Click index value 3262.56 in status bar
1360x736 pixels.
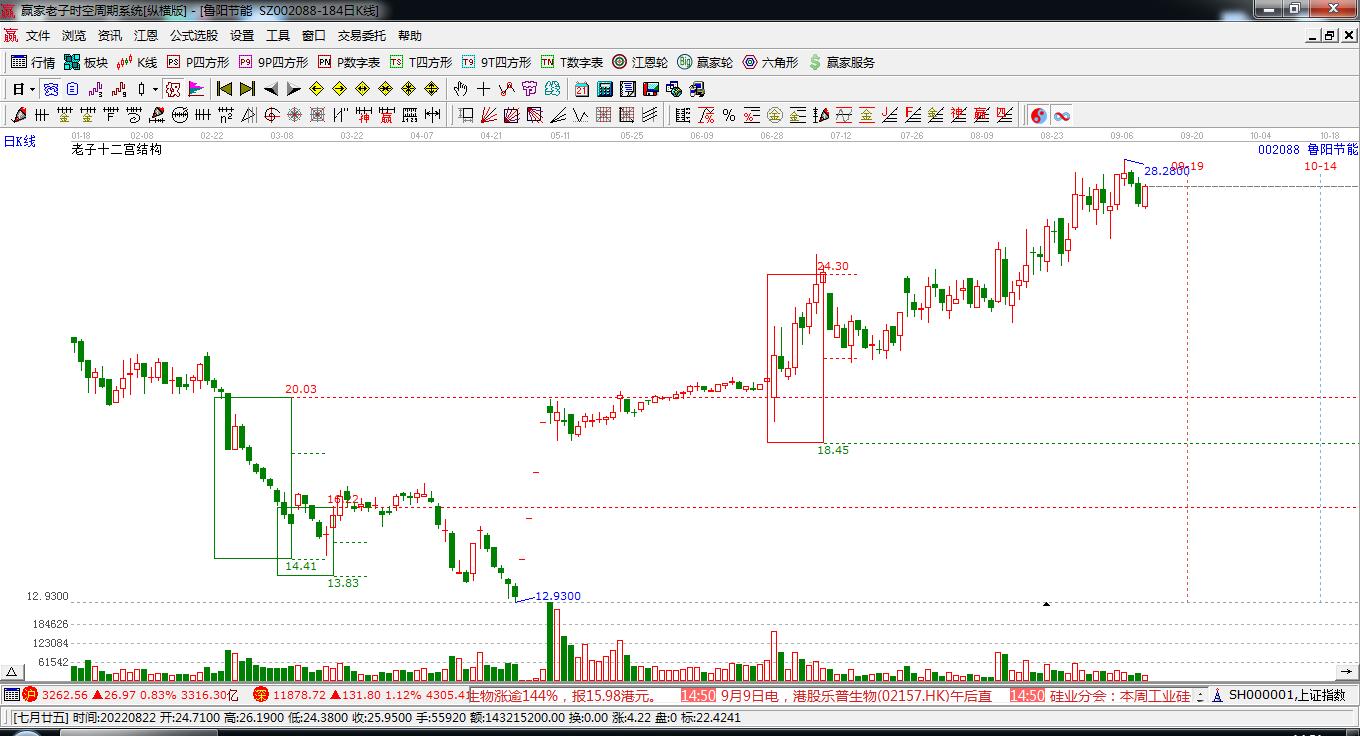[65, 695]
